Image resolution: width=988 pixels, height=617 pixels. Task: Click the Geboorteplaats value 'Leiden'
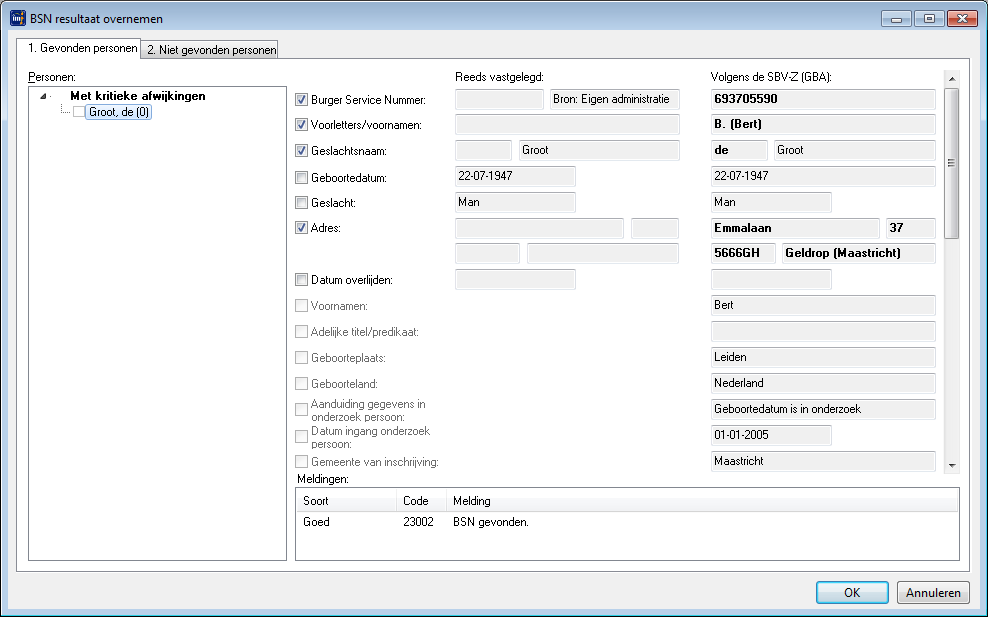(823, 357)
